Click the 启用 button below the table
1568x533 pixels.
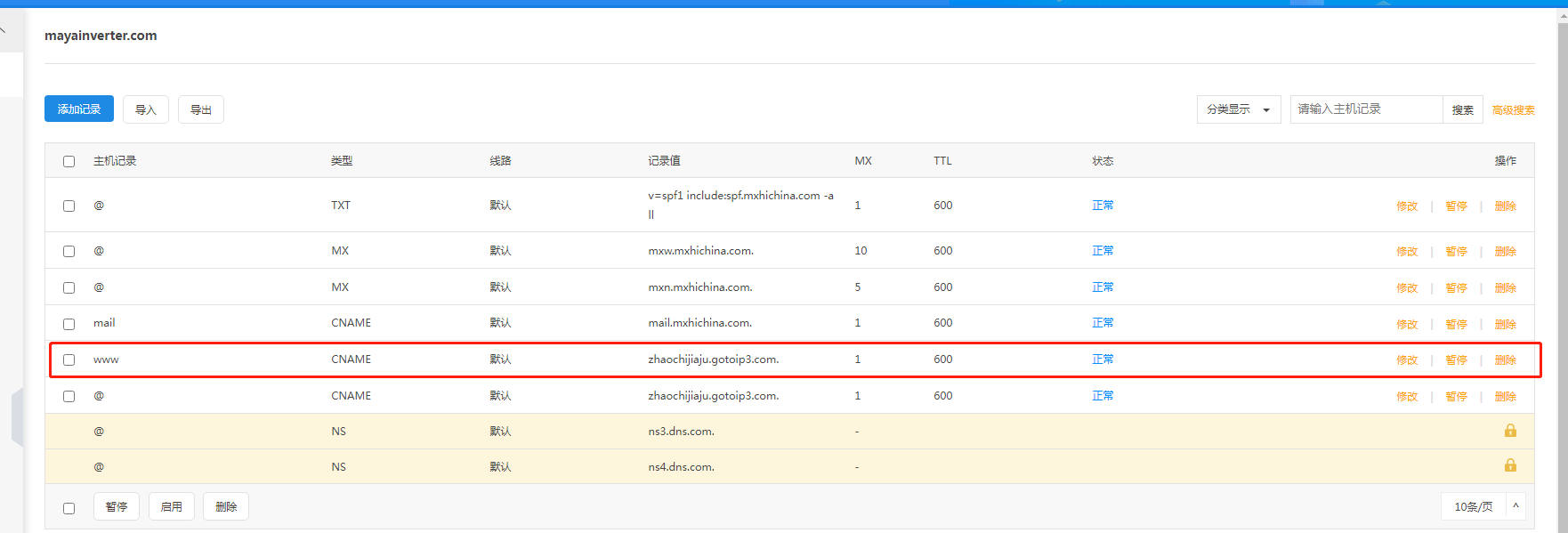[172, 507]
